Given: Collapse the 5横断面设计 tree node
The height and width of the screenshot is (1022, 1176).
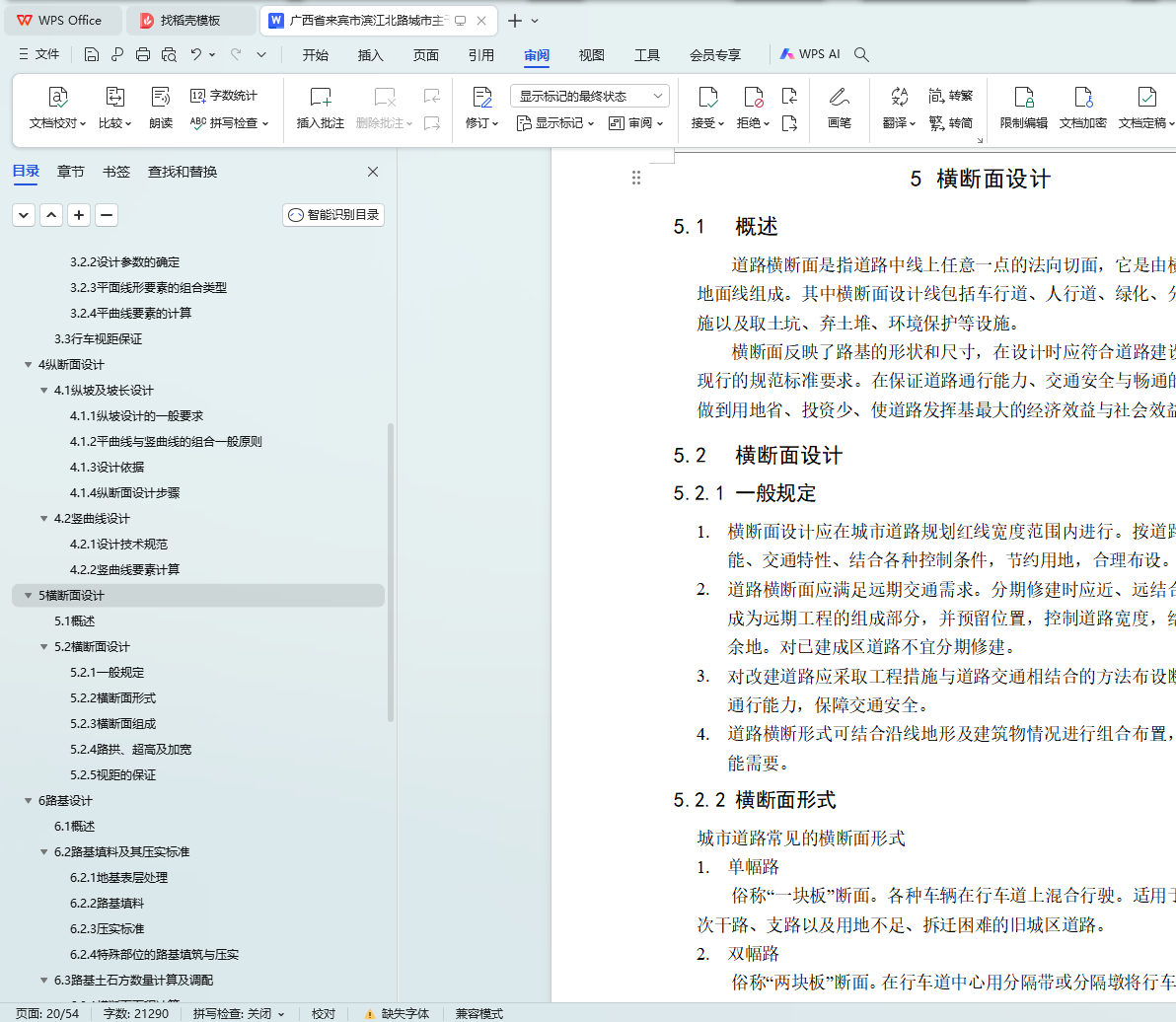Looking at the screenshot, I should [29, 596].
